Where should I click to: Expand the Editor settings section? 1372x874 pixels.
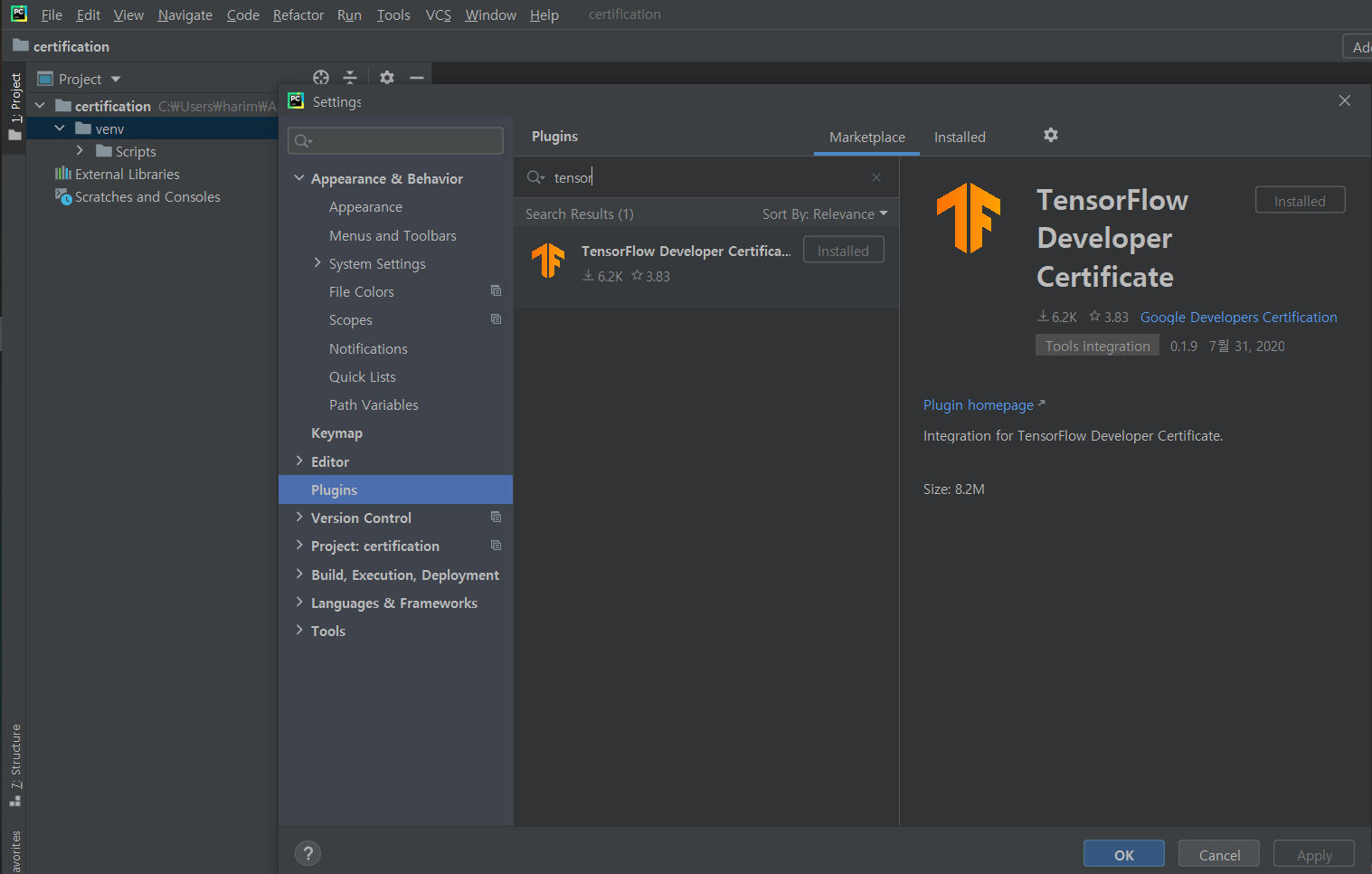point(299,461)
